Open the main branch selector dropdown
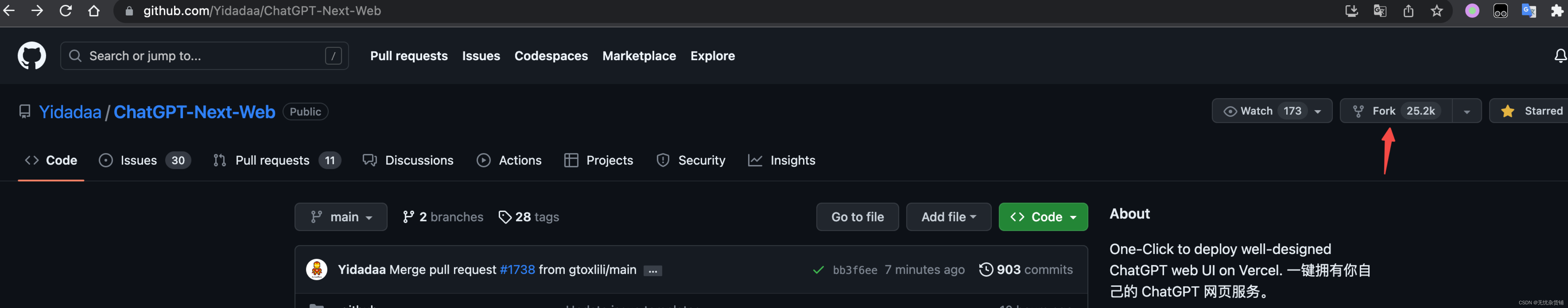This screenshot has width=1568, height=308. click(341, 217)
